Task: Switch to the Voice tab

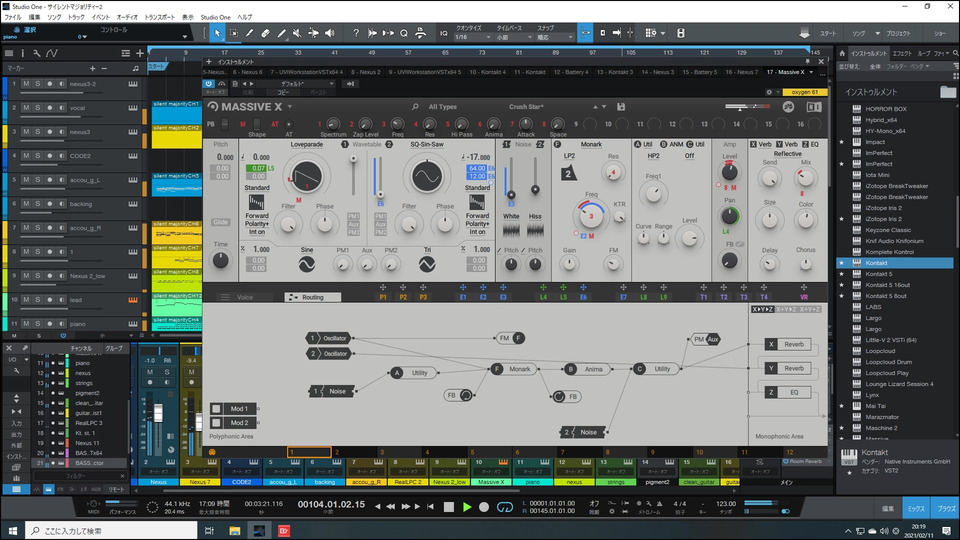Action: pyautogui.click(x=245, y=297)
